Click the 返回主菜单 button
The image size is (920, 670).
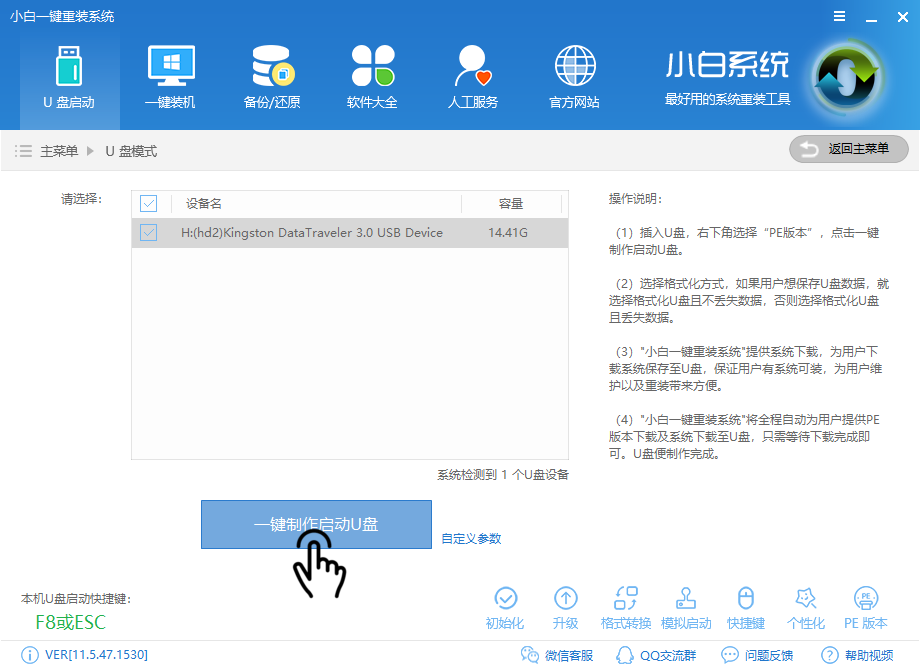(x=848, y=149)
